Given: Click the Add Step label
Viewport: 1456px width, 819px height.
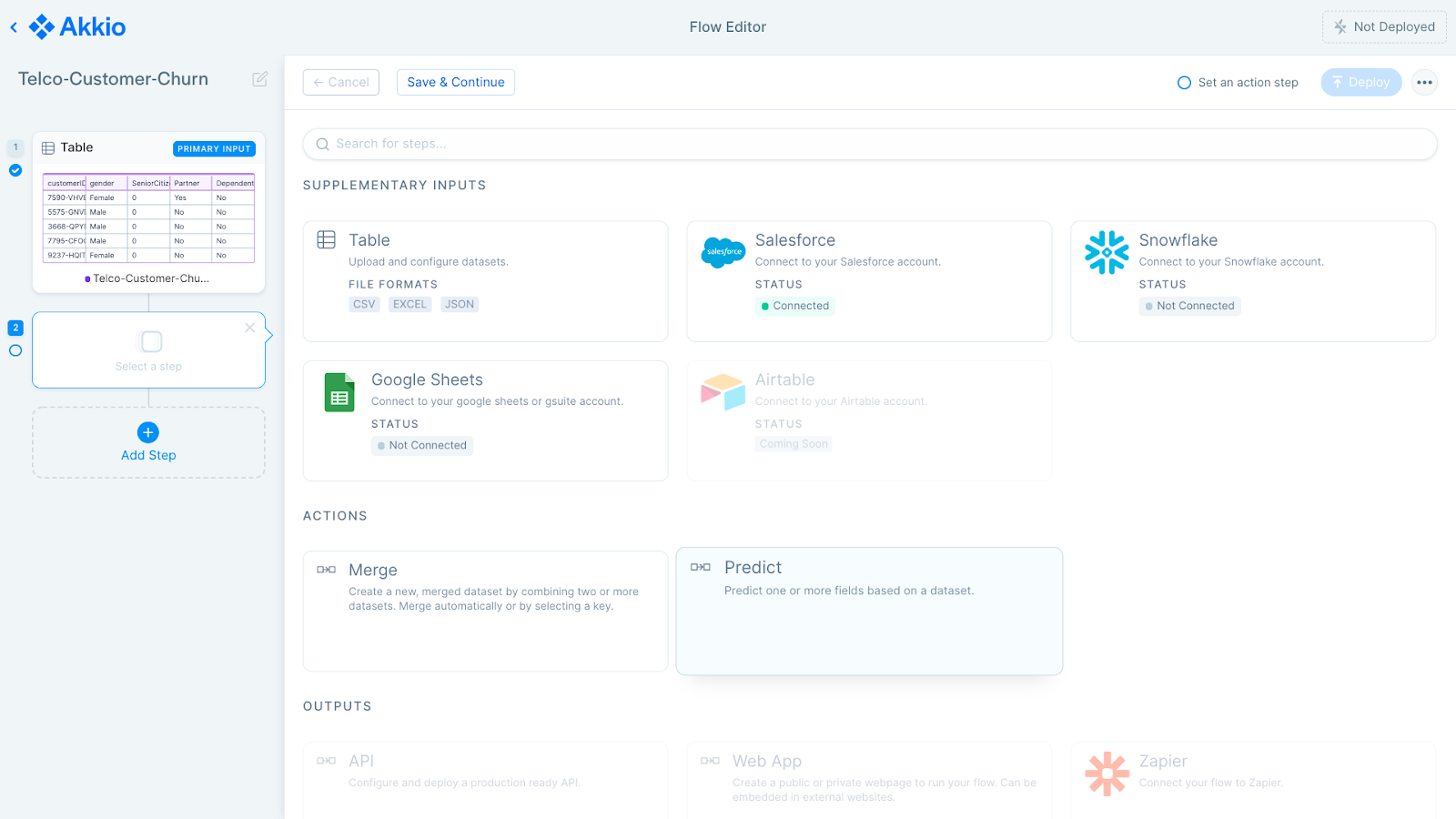Looking at the screenshot, I should pos(148,455).
